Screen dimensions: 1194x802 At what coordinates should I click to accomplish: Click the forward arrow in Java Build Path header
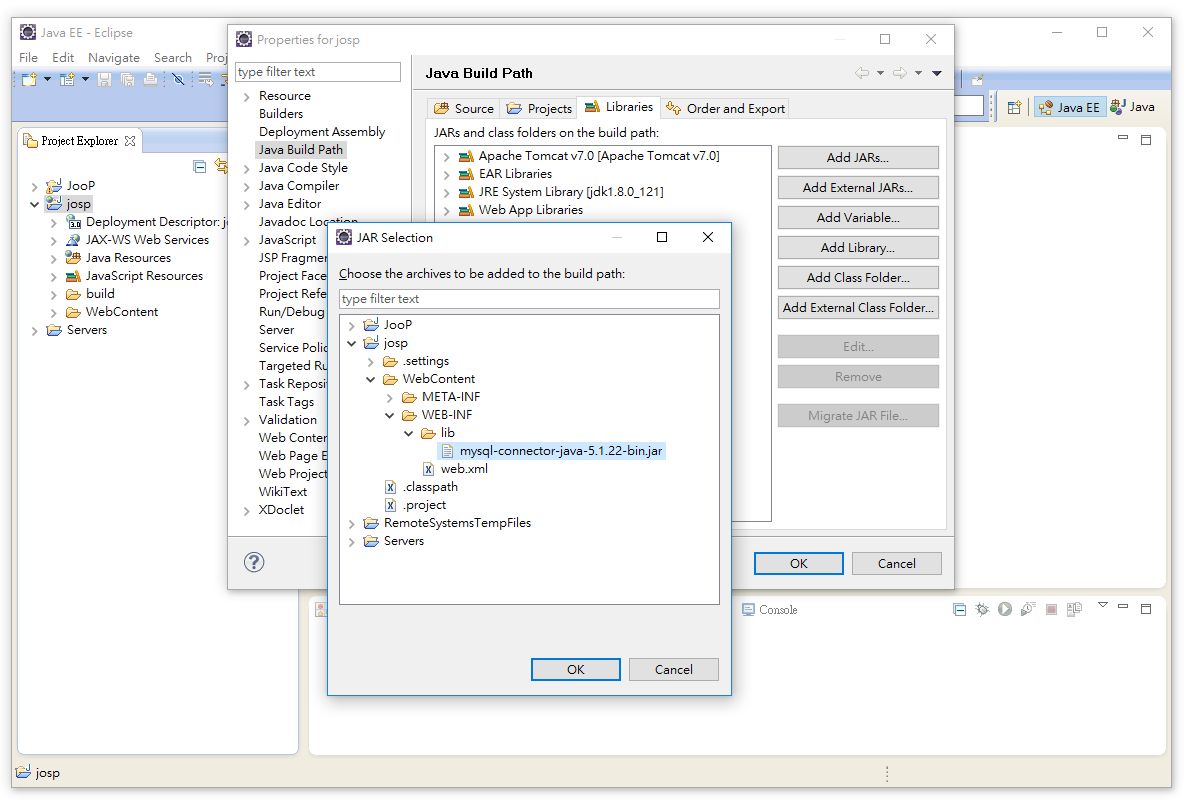tap(900, 73)
